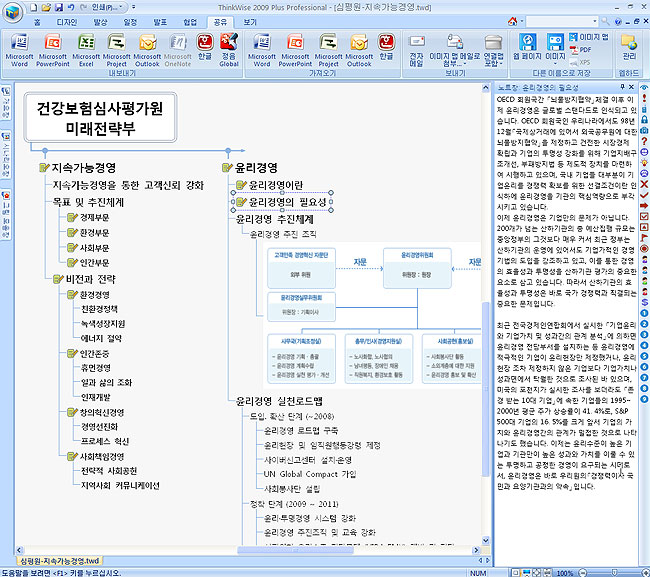
Task: Switch to the 협업 ribbon tab
Action: [190, 22]
